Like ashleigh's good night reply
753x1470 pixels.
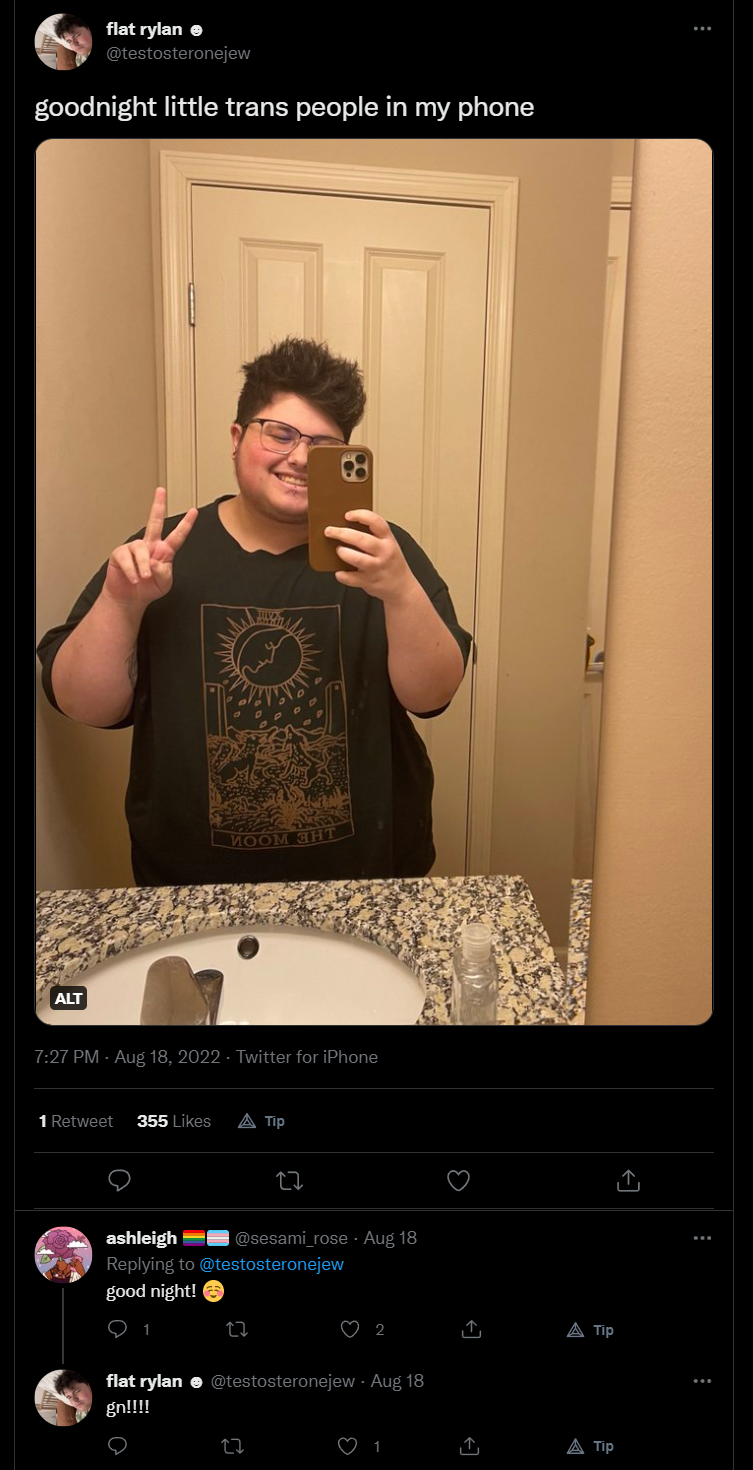[x=350, y=1330]
